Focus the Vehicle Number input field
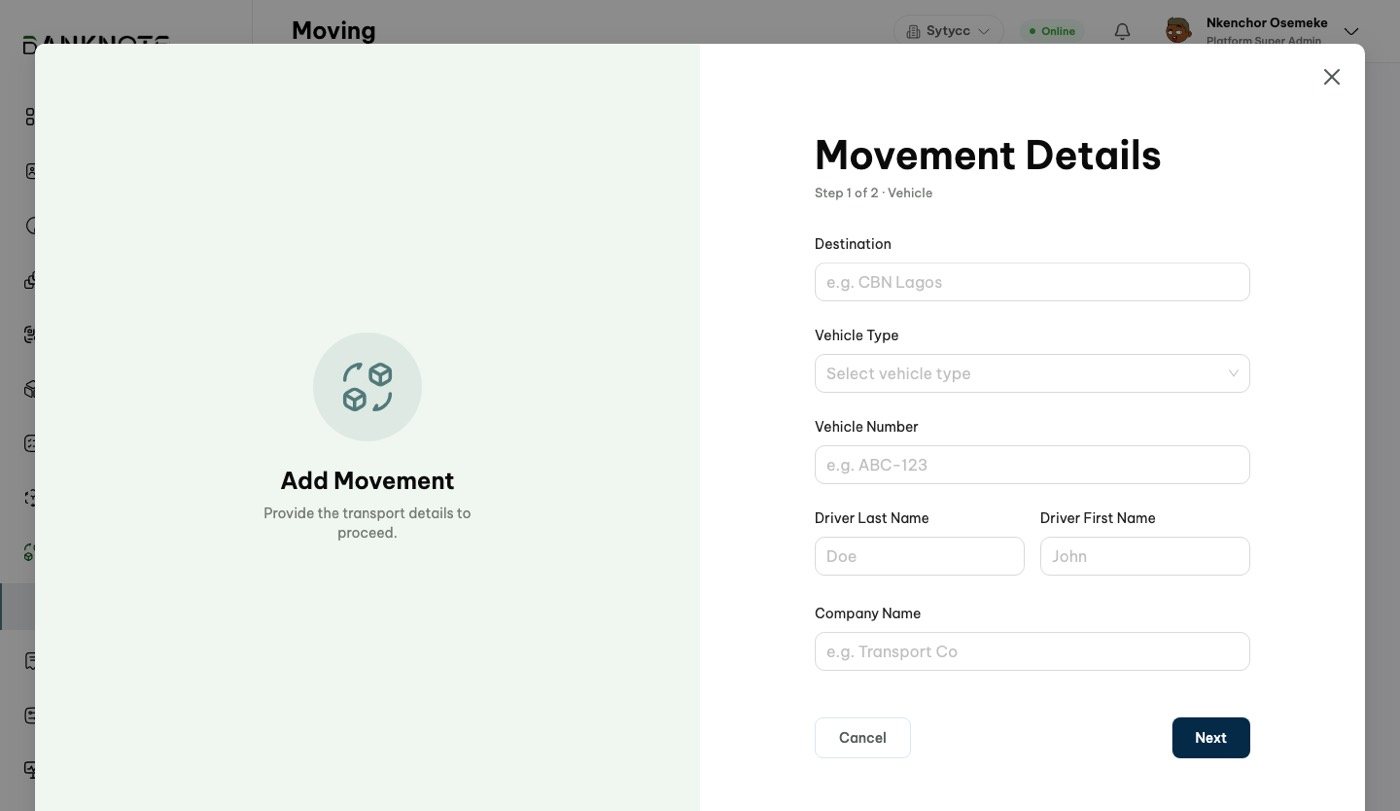The width and height of the screenshot is (1400, 811). pyautogui.click(x=1032, y=465)
